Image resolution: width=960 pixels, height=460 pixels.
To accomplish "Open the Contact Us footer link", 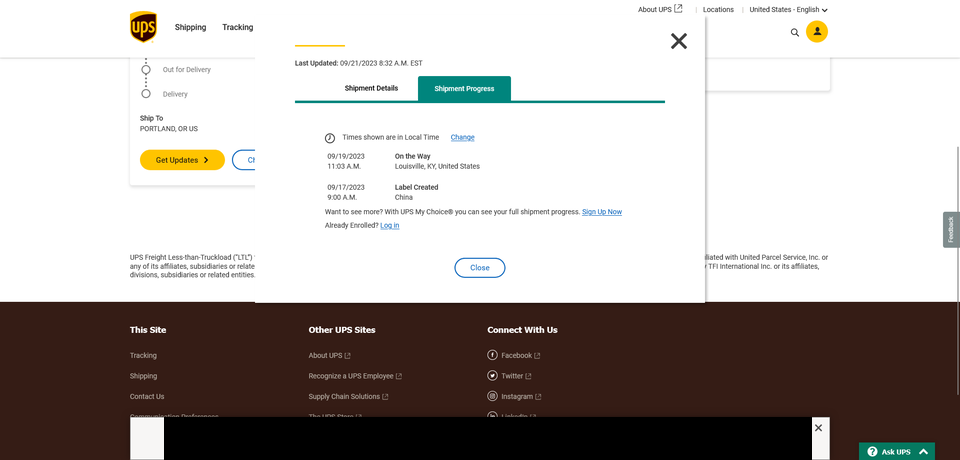I will click(x=147, y=396).
